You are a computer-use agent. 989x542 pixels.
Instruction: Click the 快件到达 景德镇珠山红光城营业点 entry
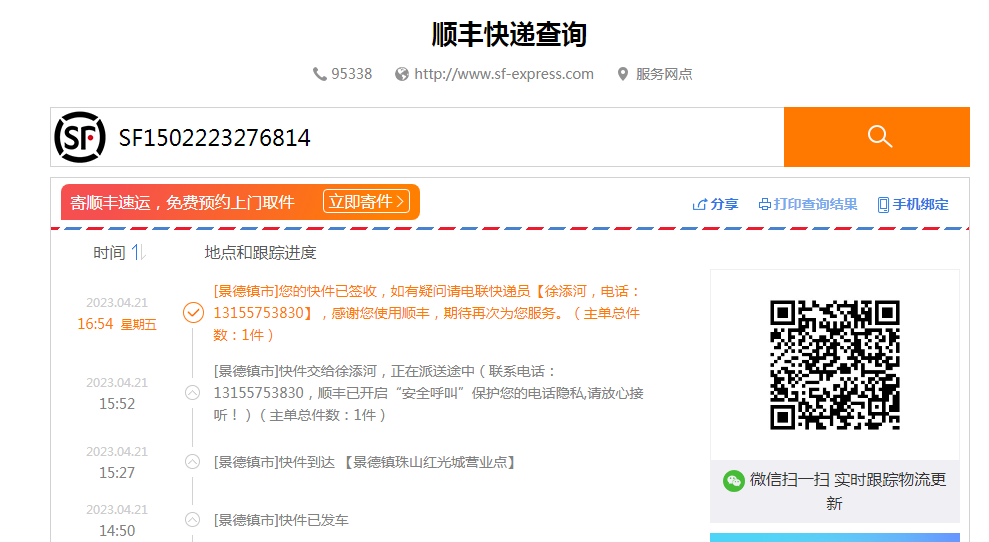click(365, 462)
